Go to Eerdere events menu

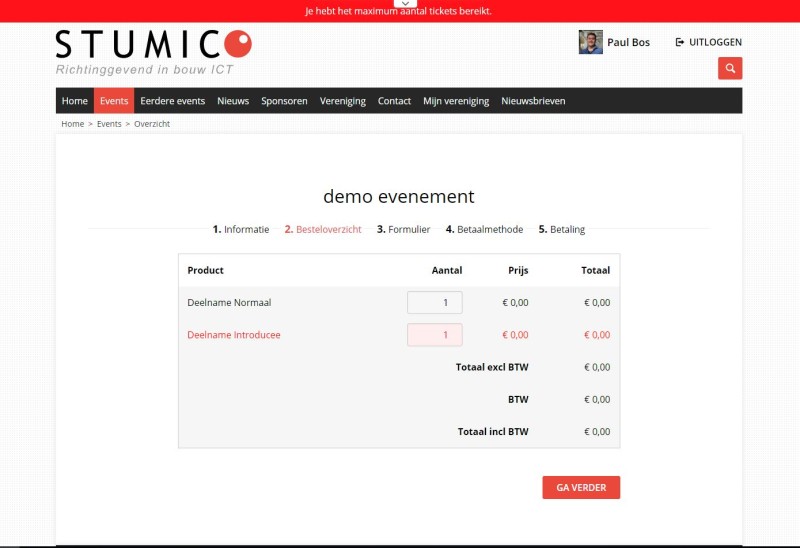click(x=173, y=101)
